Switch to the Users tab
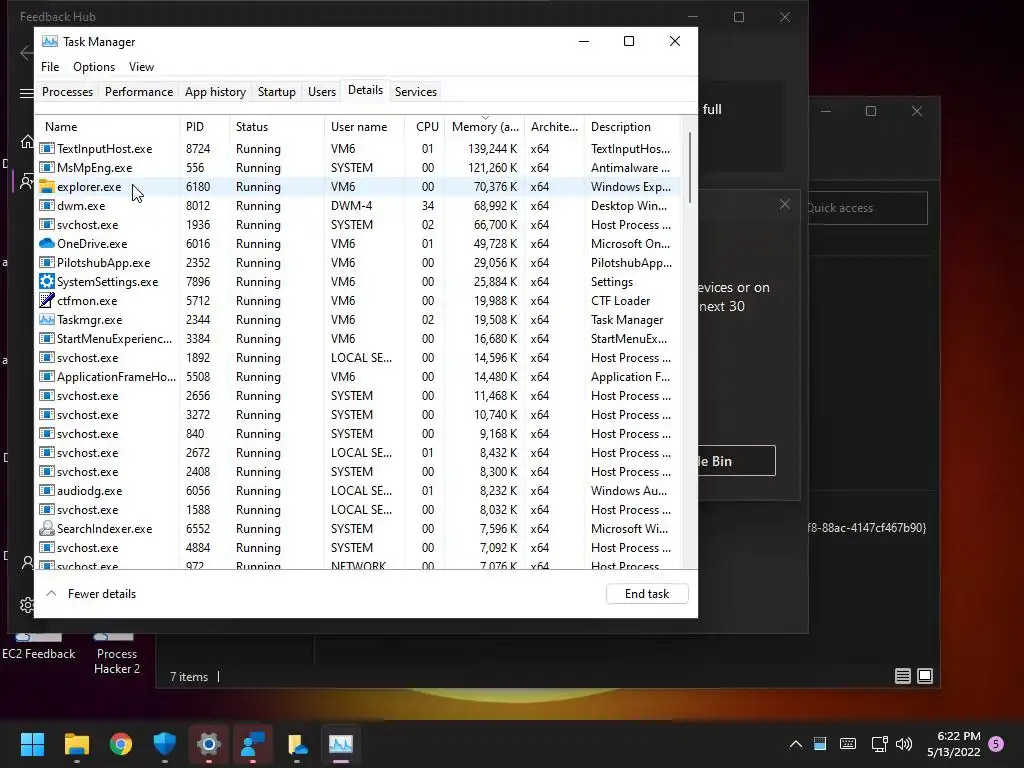 click(x=322, y=91)
